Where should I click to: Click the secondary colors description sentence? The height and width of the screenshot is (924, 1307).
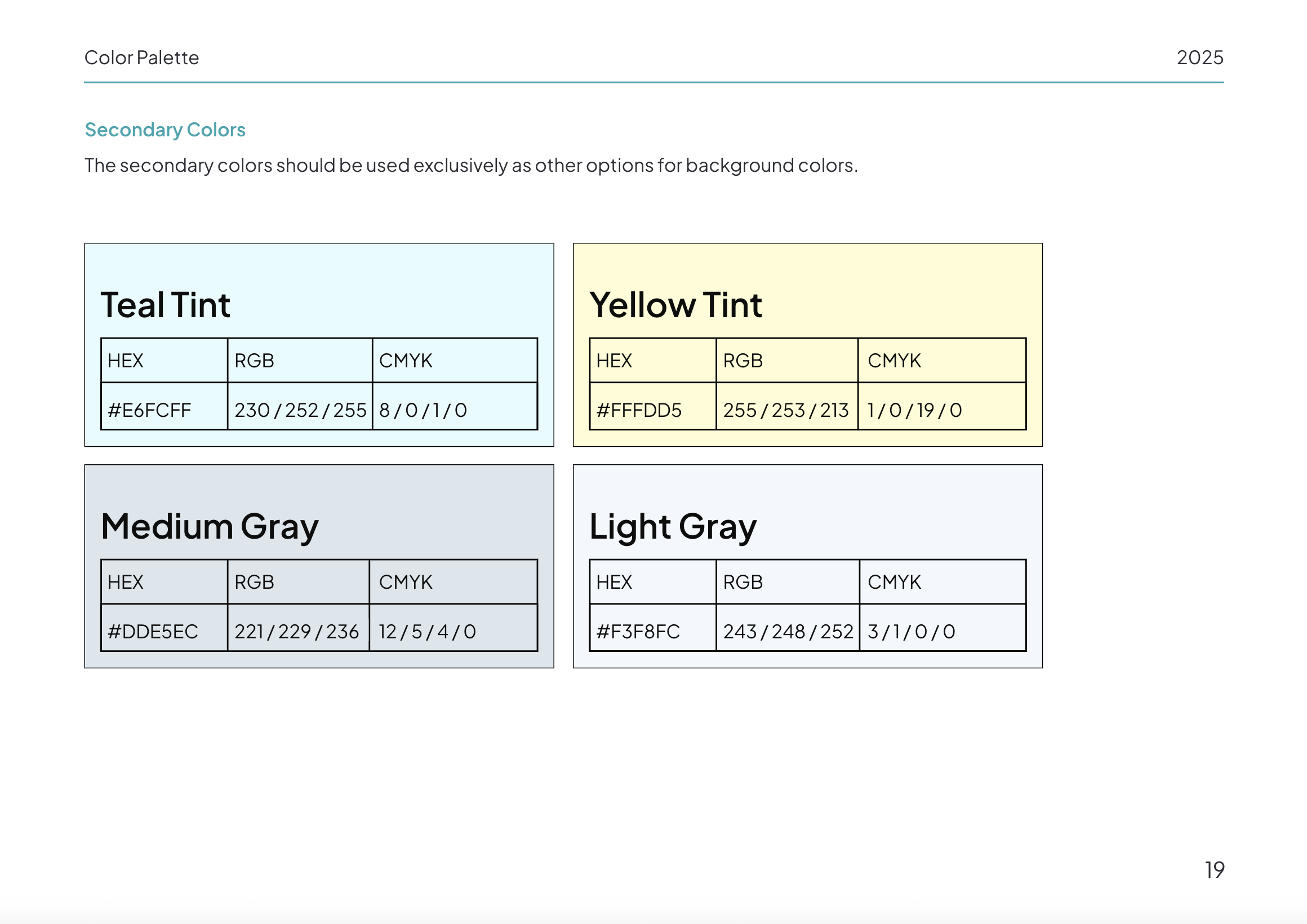click(471, 165)
